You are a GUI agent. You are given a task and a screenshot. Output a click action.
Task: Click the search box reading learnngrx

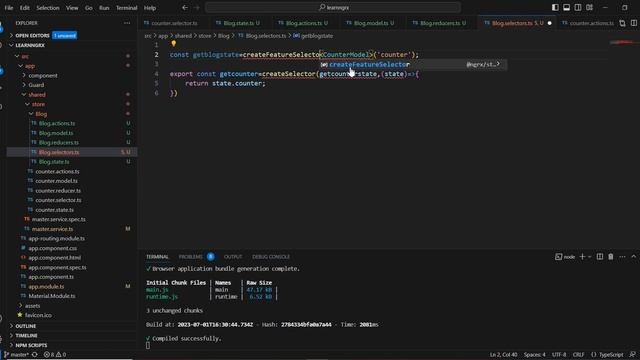coord(333,7)
